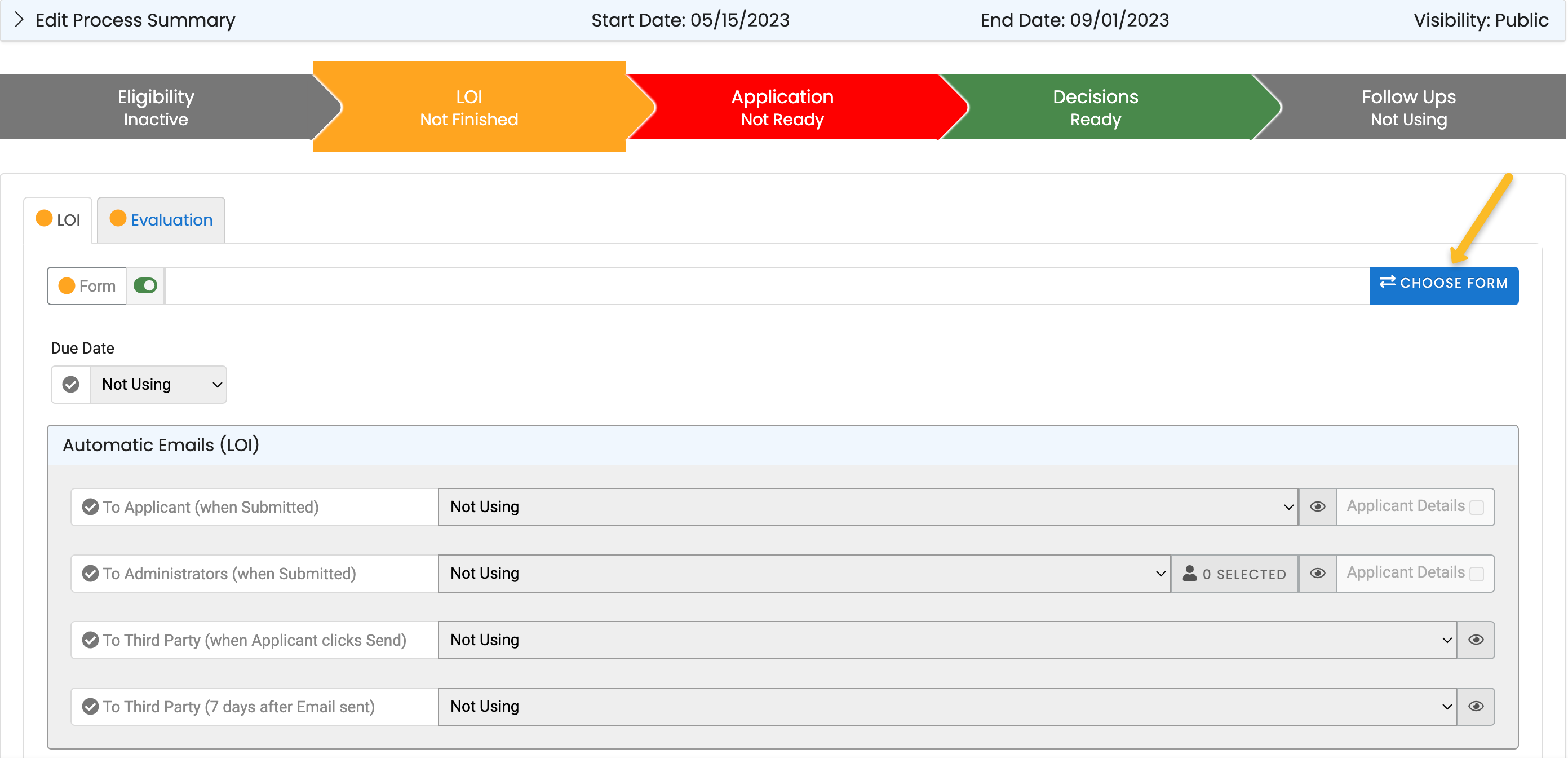Image resolution: width=1568 pixels, height=758 pixels.
Task: Click the person icon next to 0 SELECTED
Action: (x=1189, y=573)
